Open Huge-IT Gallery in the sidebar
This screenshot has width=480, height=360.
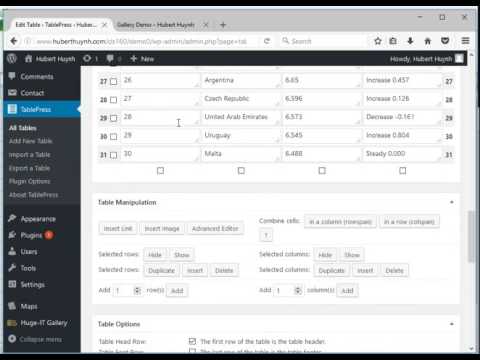click(44, 323)
